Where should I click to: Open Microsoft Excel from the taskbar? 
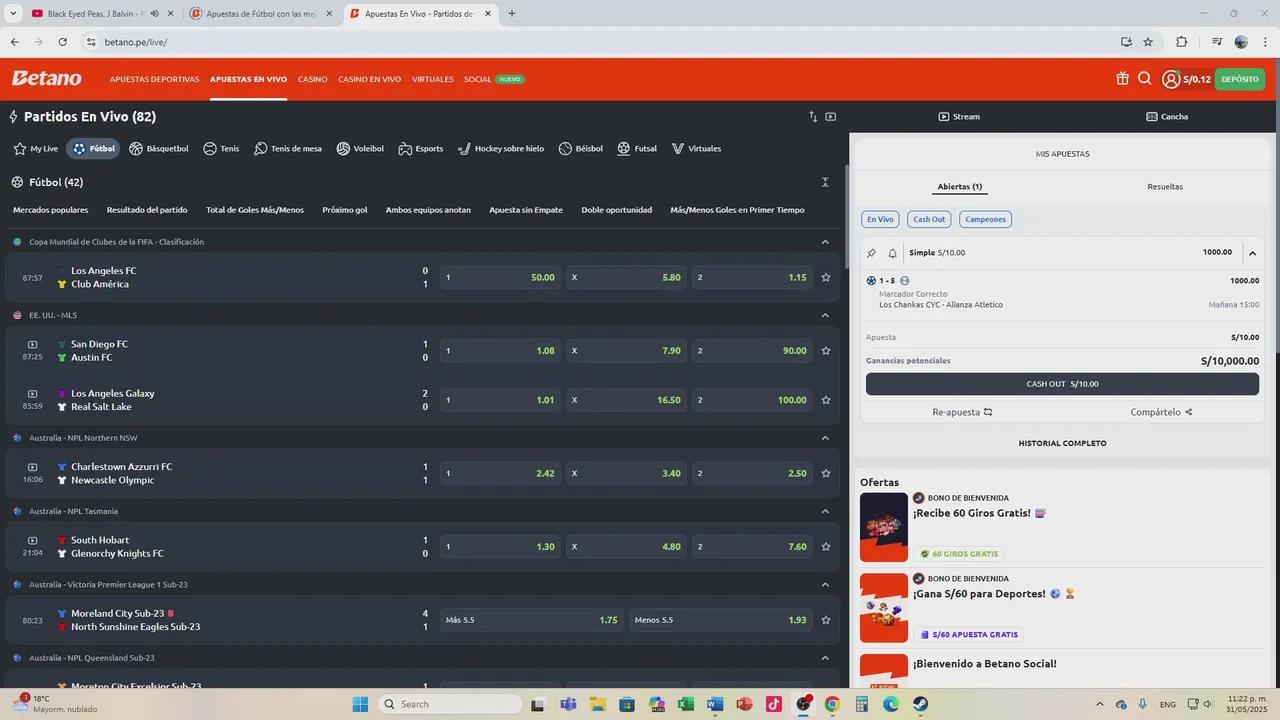tap(685, 704)
